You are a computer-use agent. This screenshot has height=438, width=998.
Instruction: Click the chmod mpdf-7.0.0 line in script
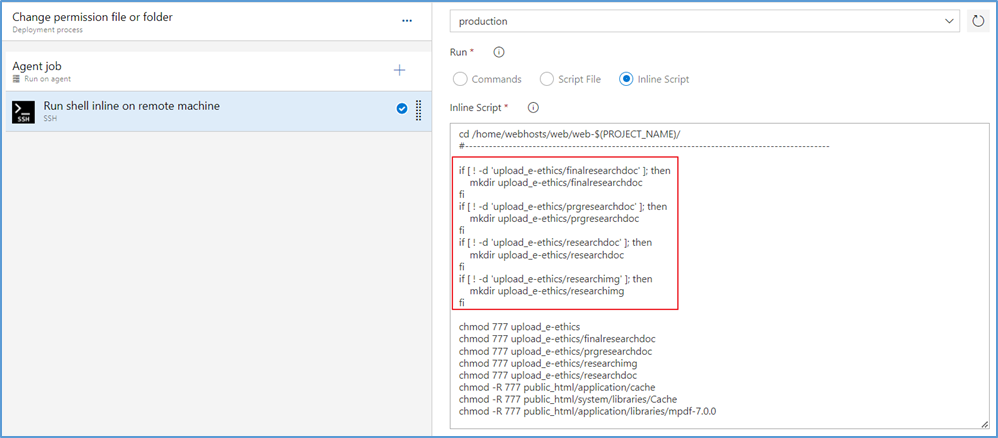coord(587,411)
